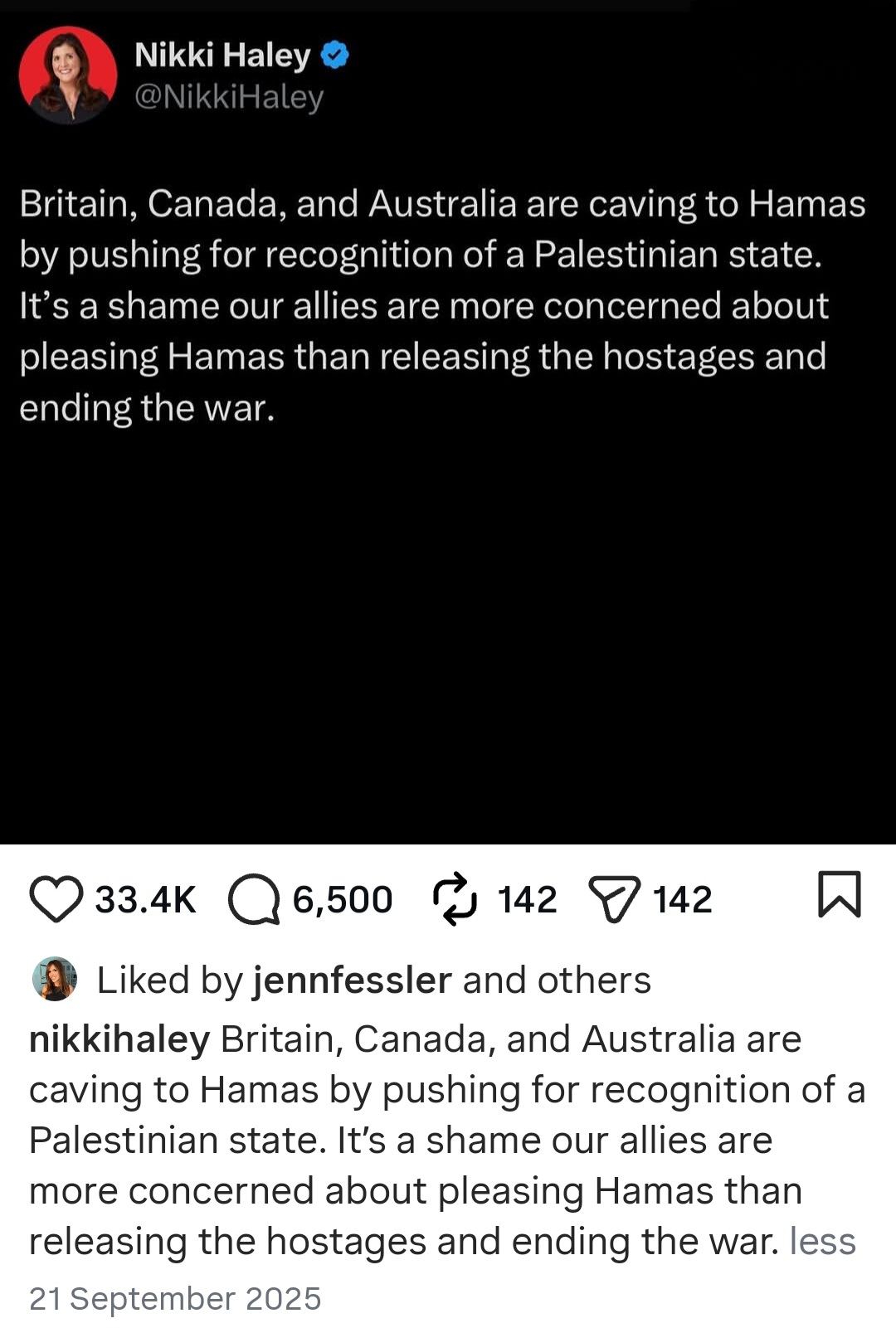Open the 6,500 comments count

click(343, 900)
